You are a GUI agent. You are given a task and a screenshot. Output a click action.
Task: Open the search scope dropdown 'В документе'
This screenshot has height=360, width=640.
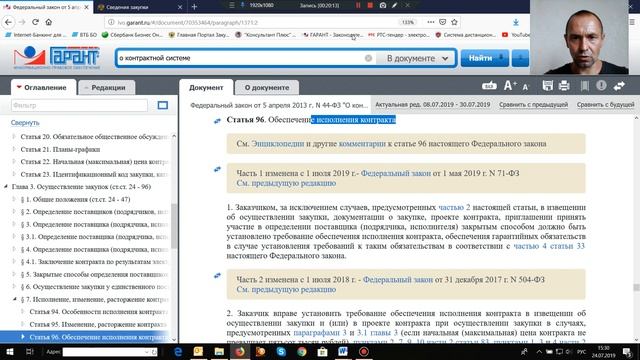pyautogui.click(x=417, y=58)
